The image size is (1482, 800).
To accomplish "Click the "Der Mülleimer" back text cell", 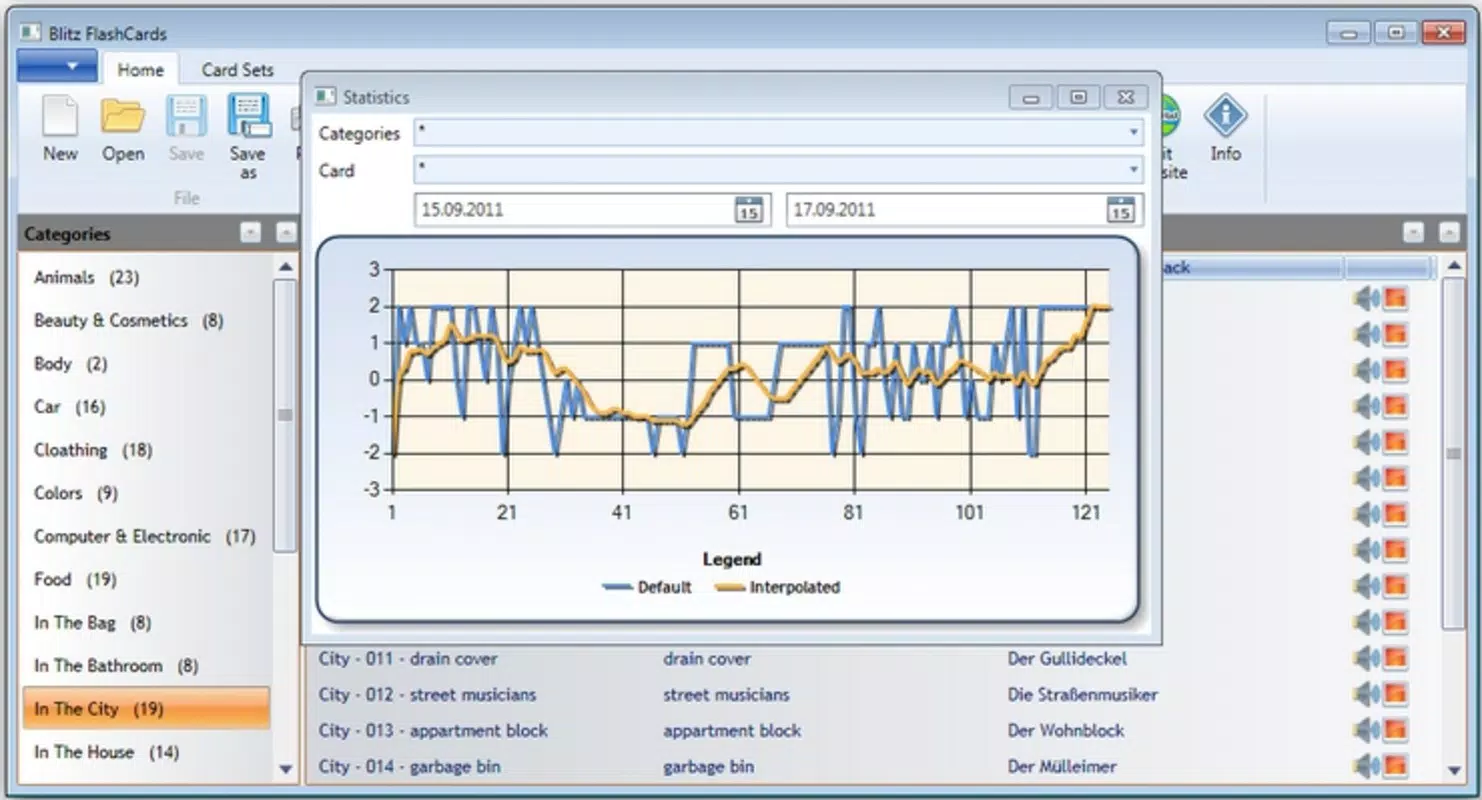I will 1062,766.
